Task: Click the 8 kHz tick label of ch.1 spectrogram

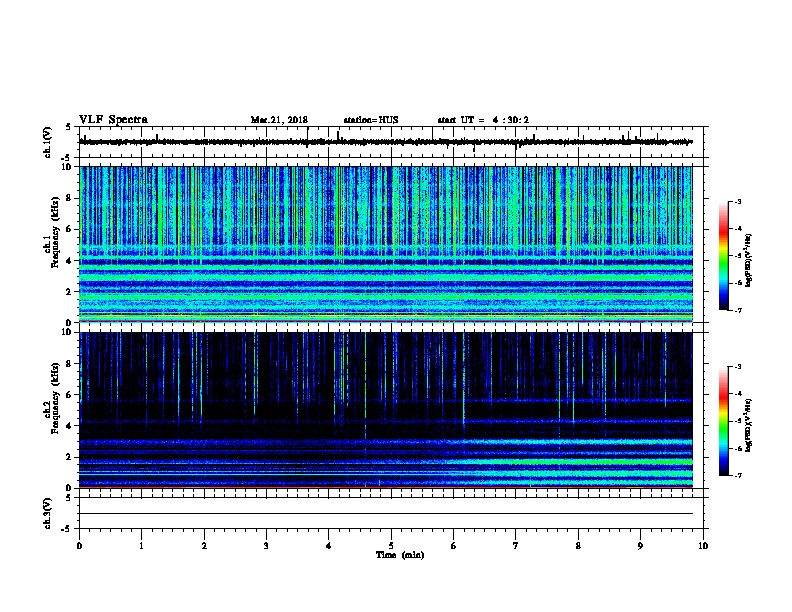Action: click(70, 198)
